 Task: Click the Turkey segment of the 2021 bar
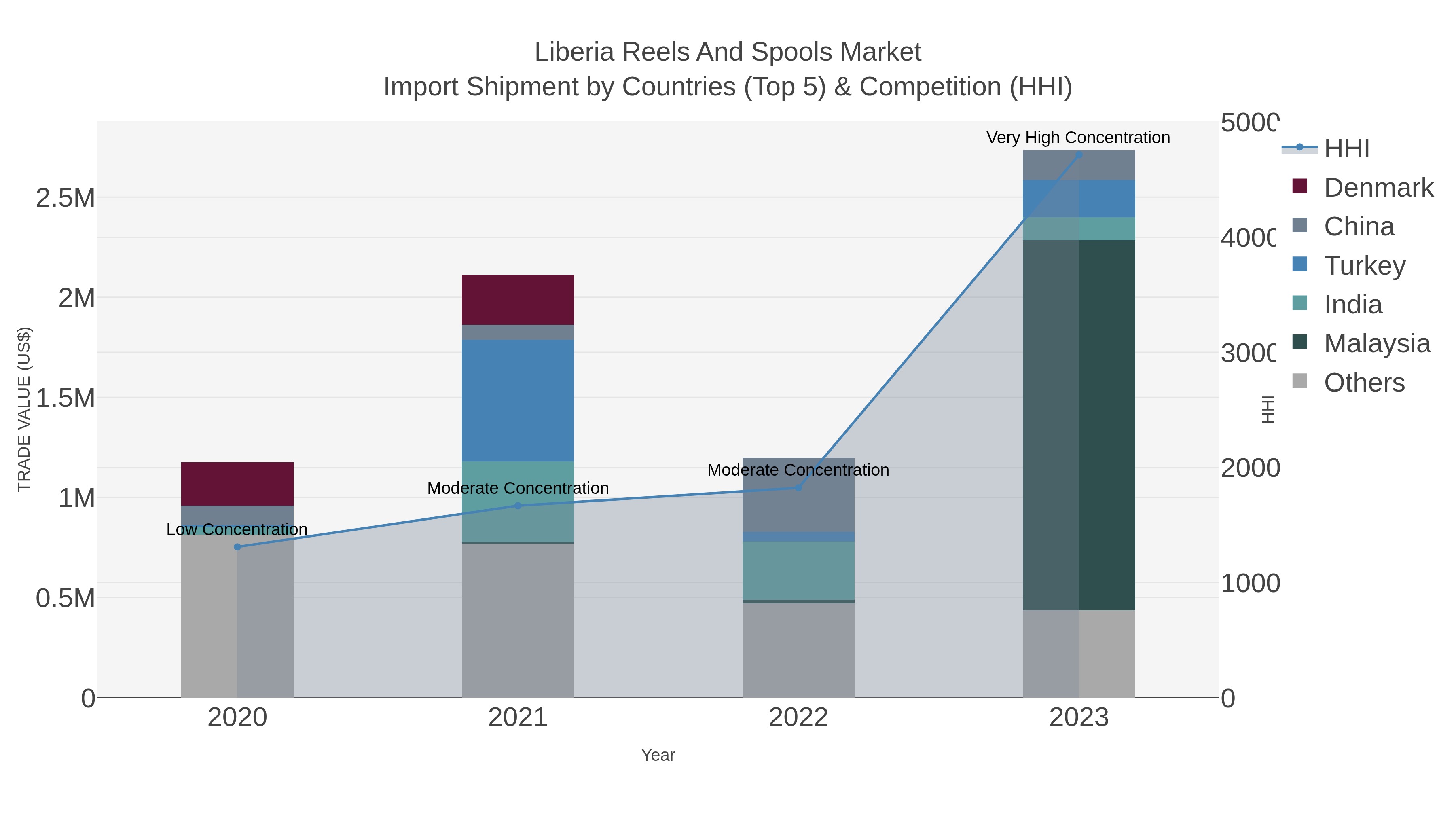point(518,400)
